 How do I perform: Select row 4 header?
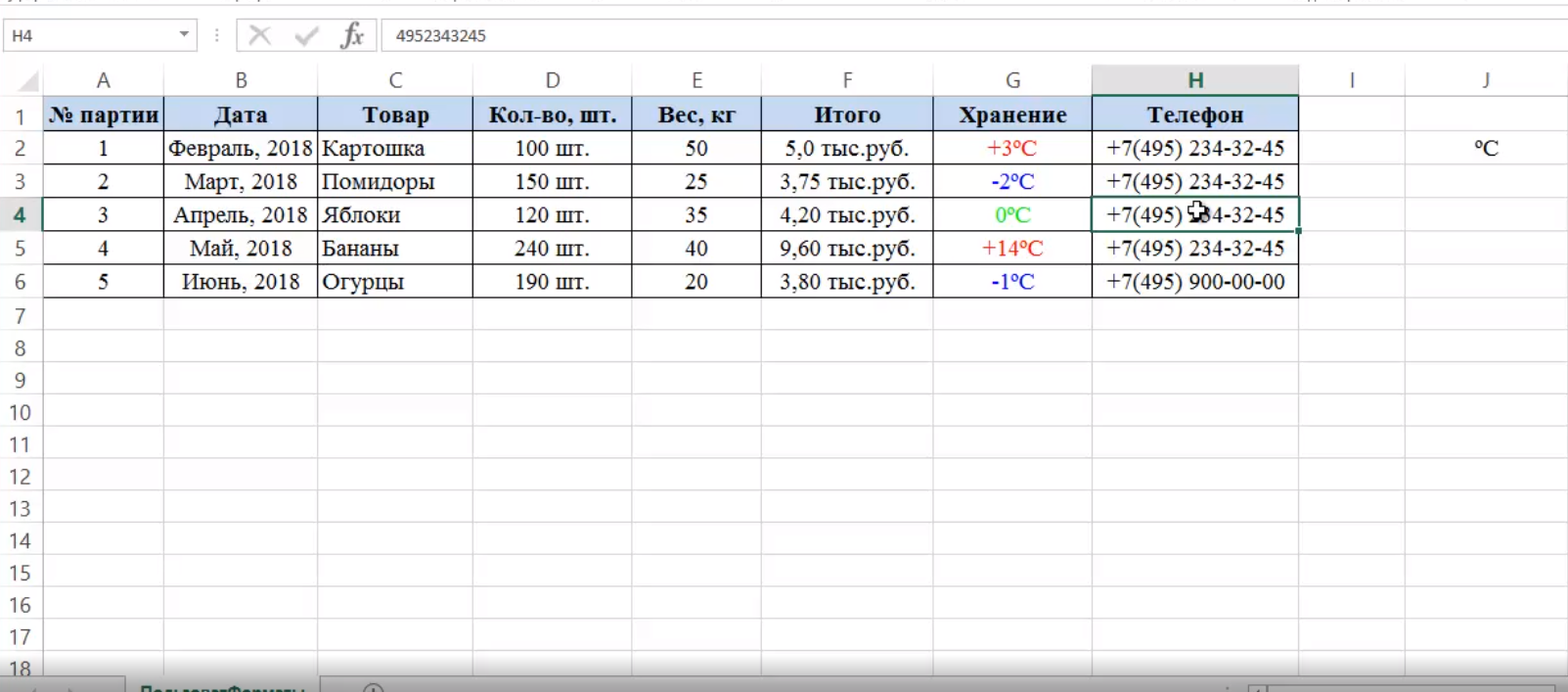point(21,214)
